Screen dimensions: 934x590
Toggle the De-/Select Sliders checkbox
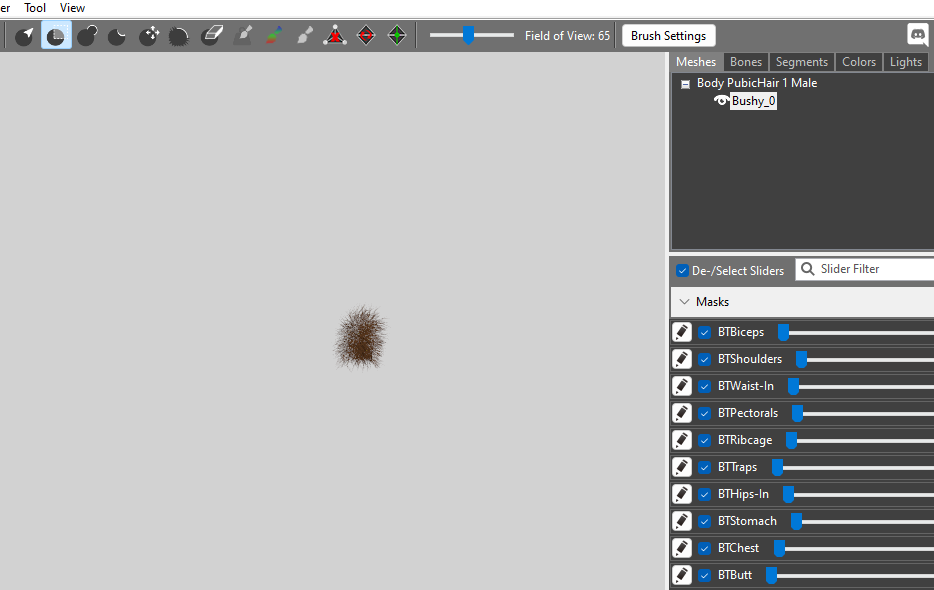coord(683,271)
